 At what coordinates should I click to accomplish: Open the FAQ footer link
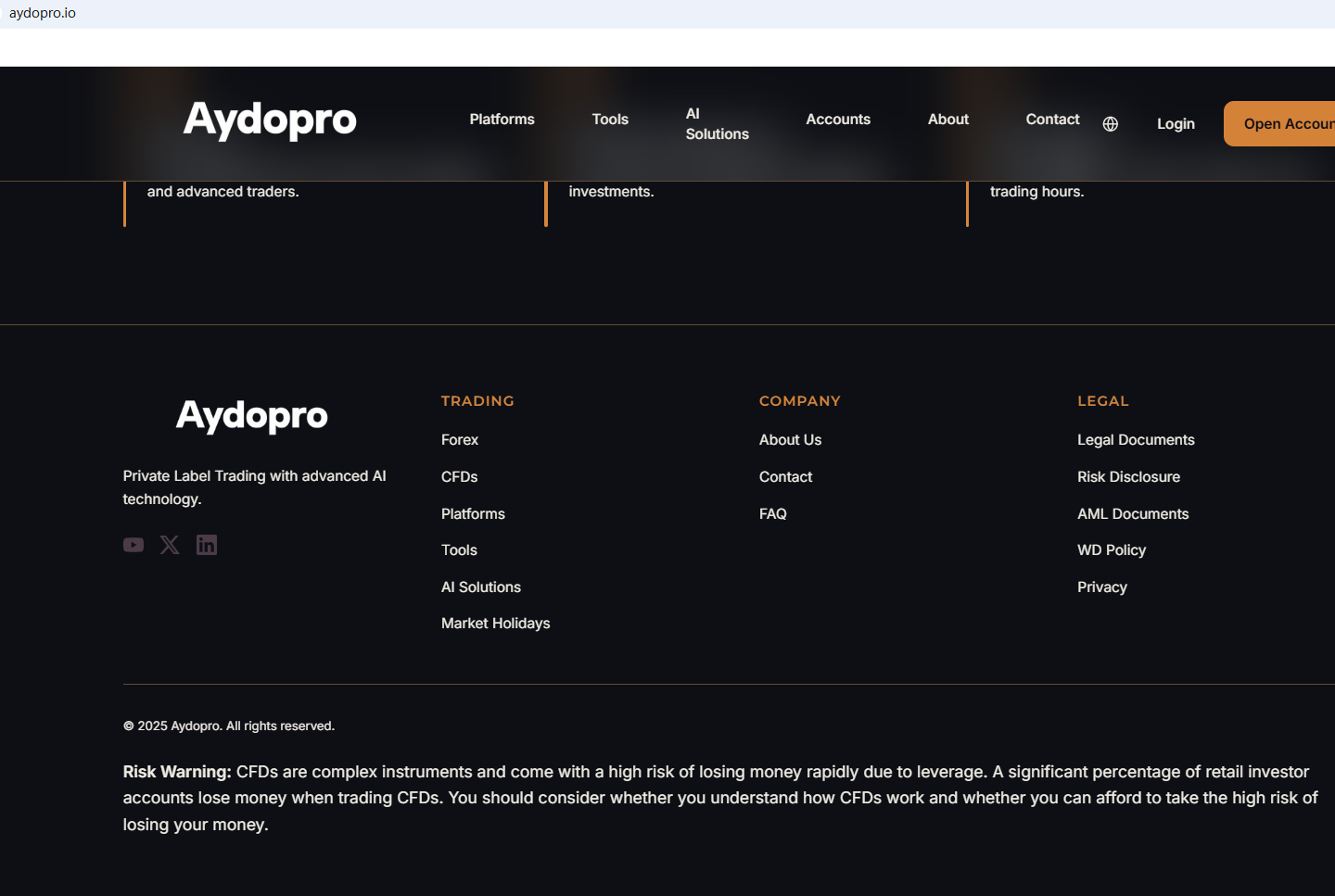click(772, 514)
